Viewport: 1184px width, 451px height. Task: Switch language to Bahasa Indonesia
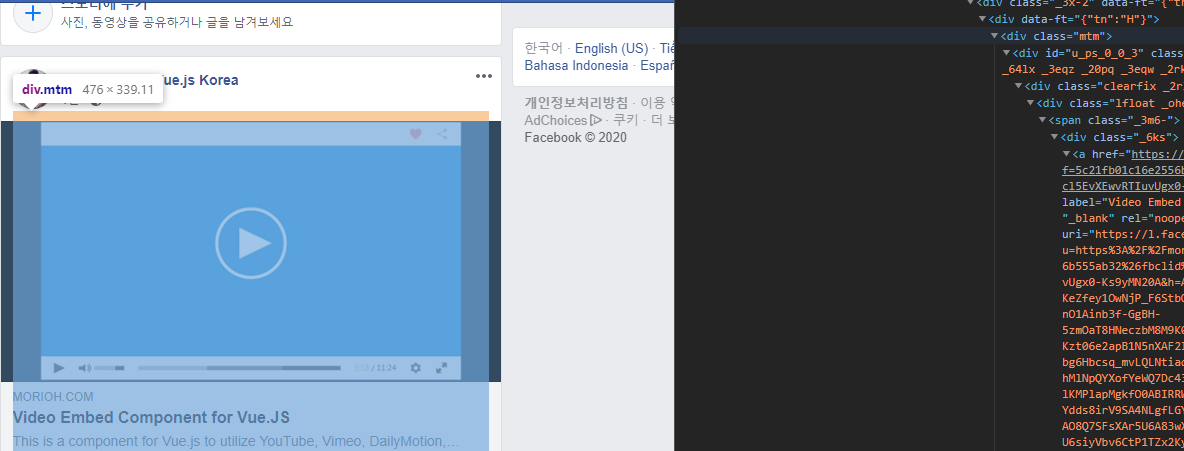coord(576,66)
